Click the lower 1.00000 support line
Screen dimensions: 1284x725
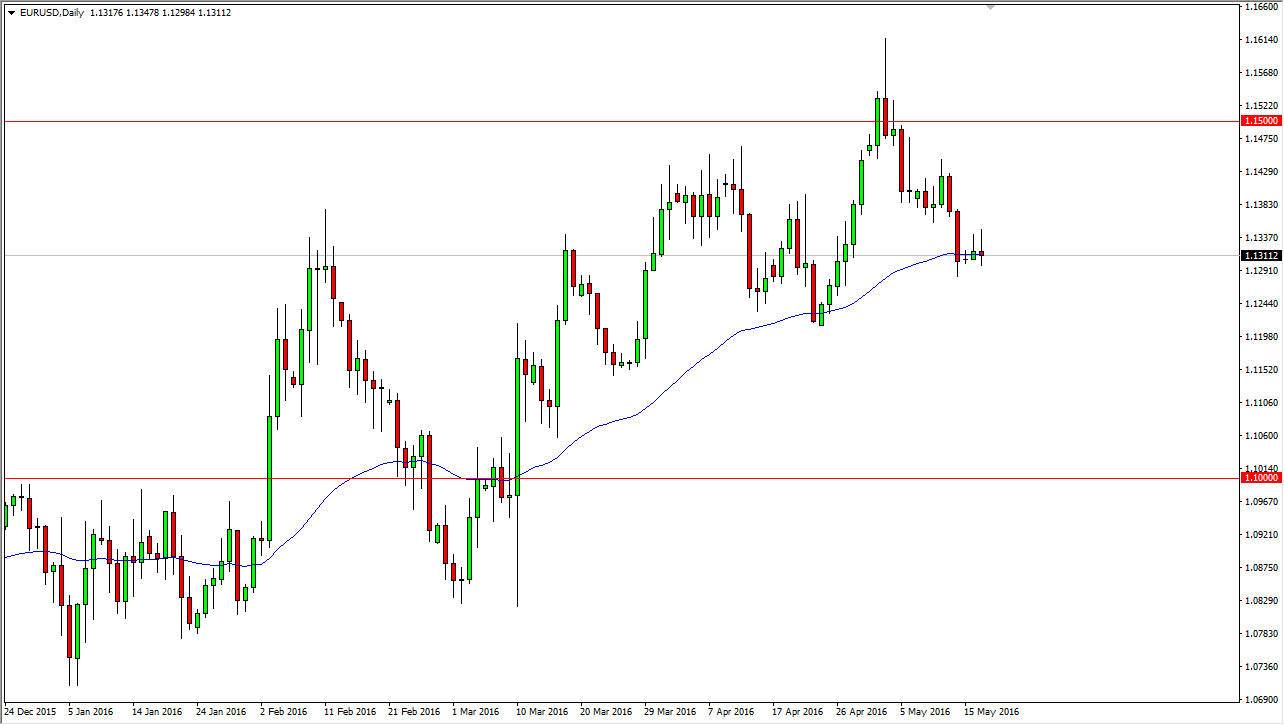click(700, 480)
